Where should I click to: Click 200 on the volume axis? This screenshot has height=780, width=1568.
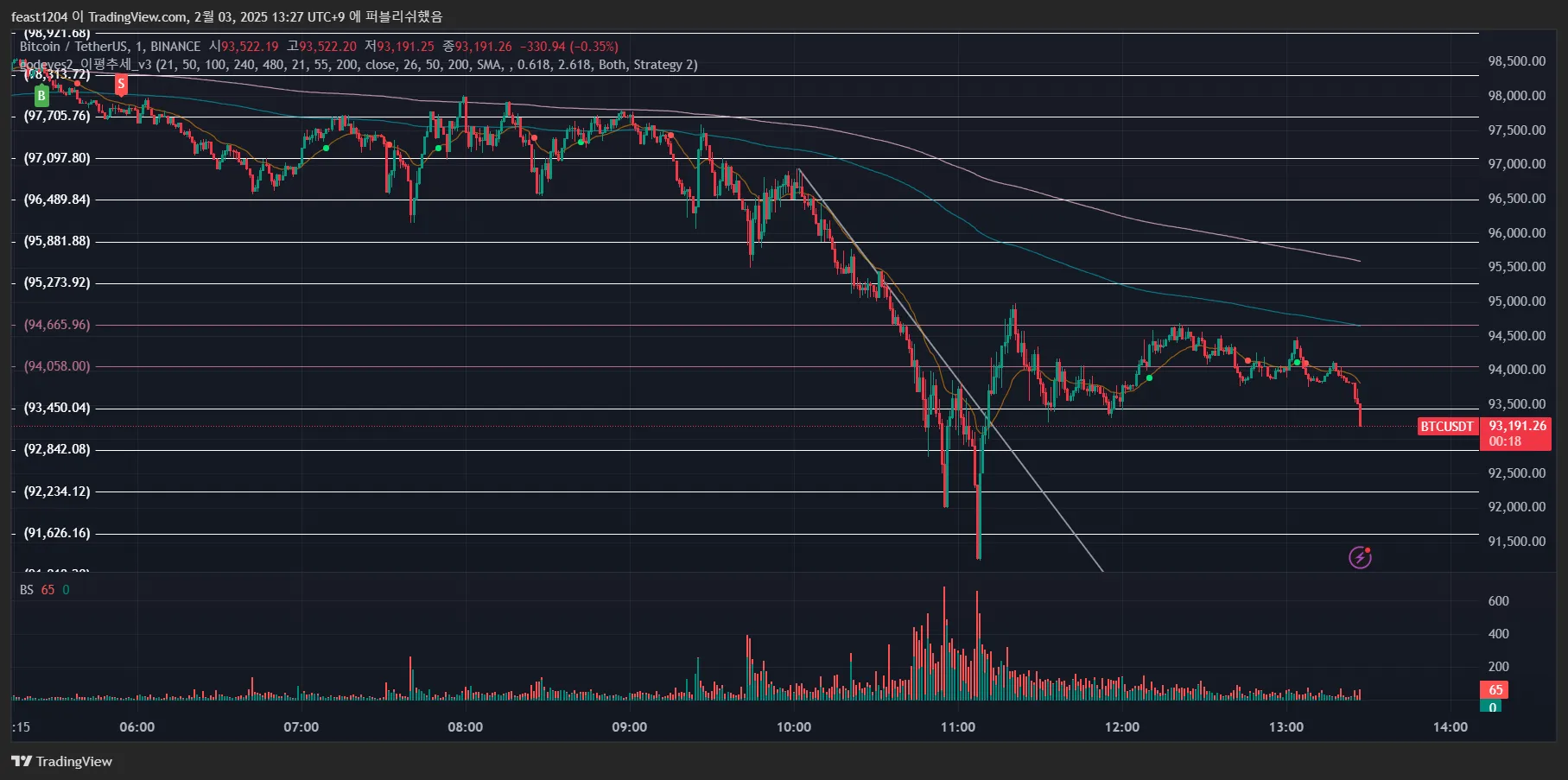pyautogui.click(x=1499, y=667)
